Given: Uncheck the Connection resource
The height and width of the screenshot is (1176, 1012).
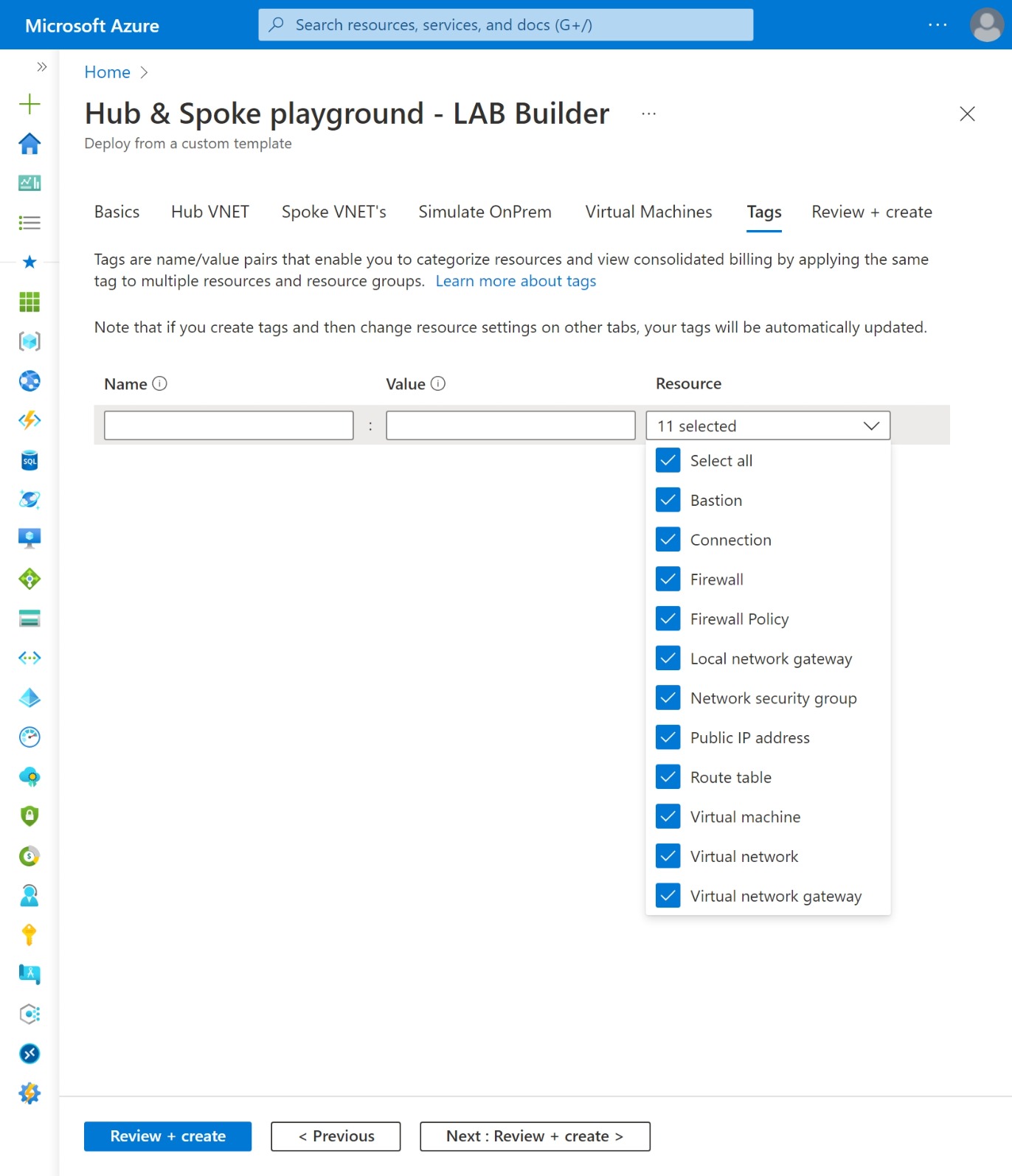Looking at the screenshot, I should (x=668, y=540).
